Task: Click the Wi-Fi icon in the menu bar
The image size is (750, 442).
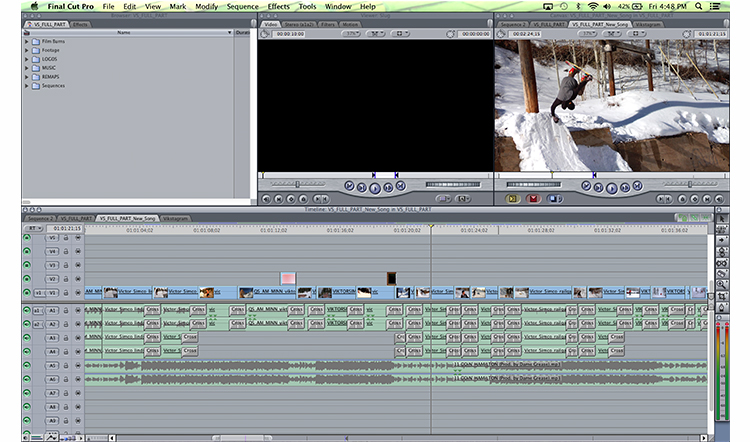Action: pyautogui.click(x=593, y=6)
